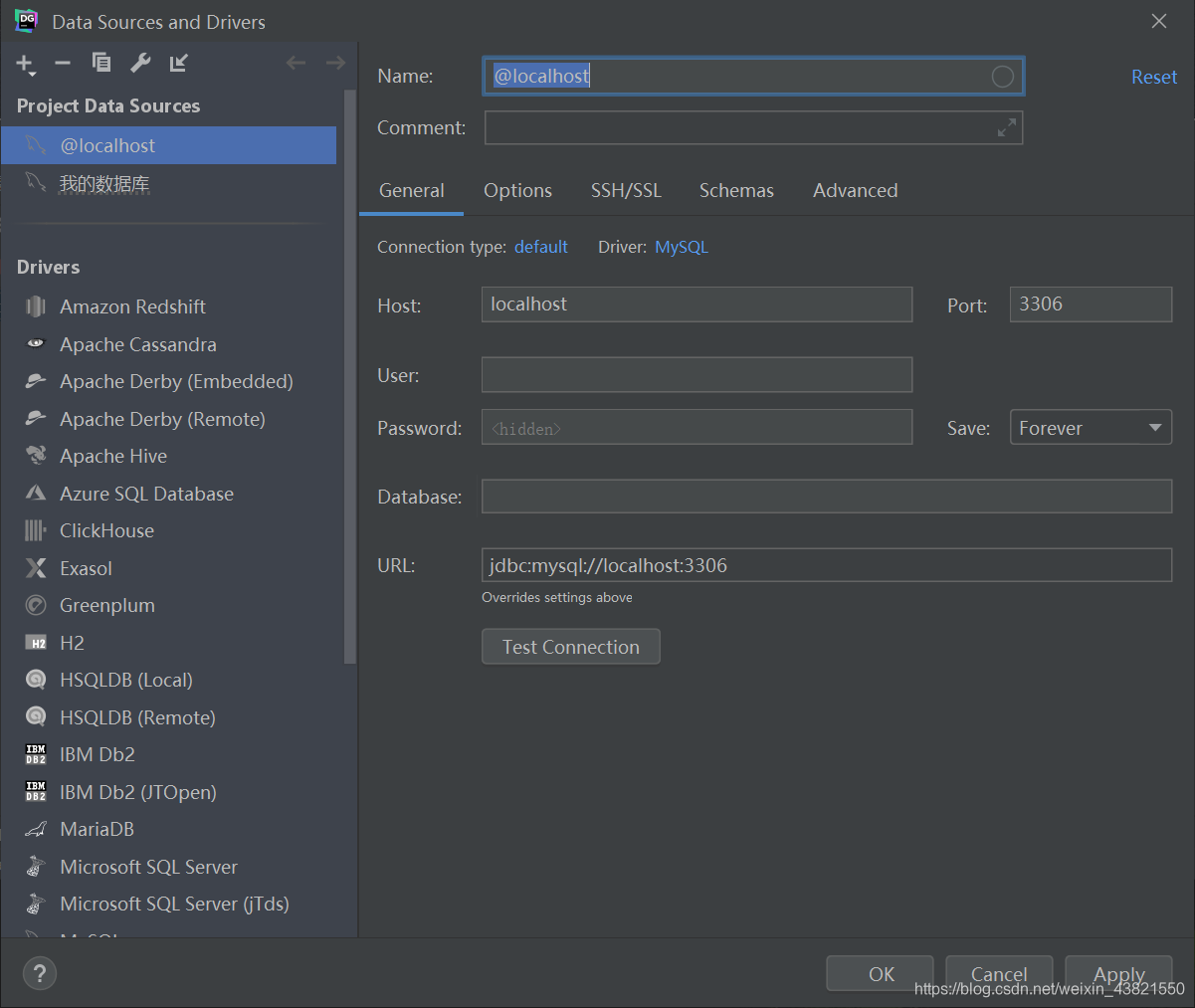
Task: Click into the Database field
Action: (x=827, y=497)
